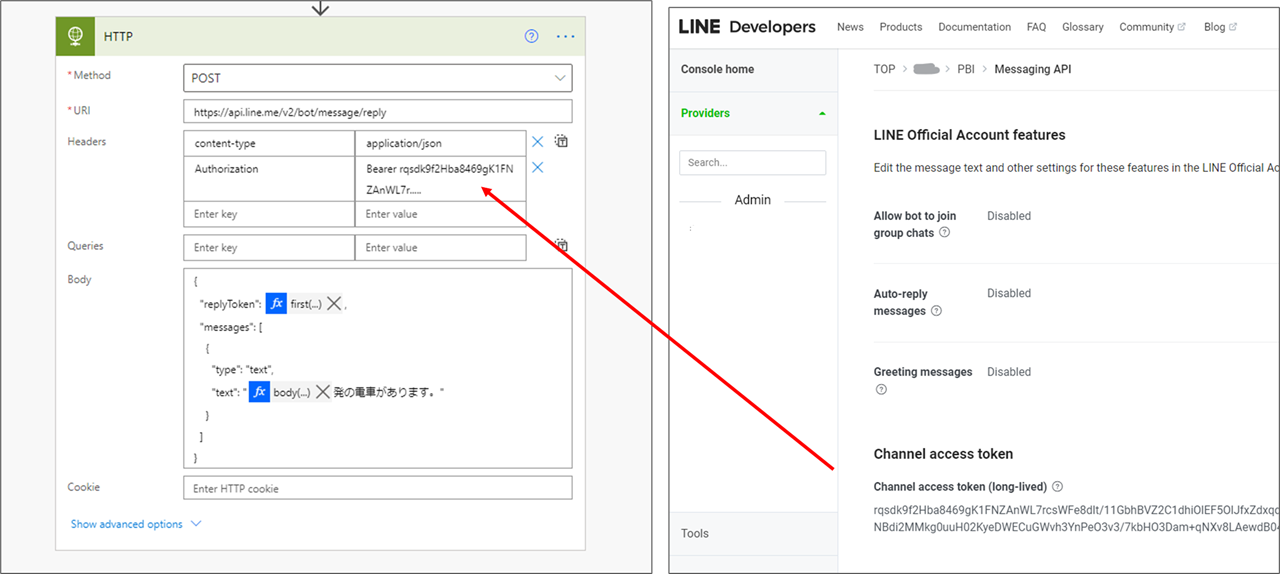Screen dimensions: 1280x574
Task: Open Tools in the sidebar
Action: tap(695, 533)
